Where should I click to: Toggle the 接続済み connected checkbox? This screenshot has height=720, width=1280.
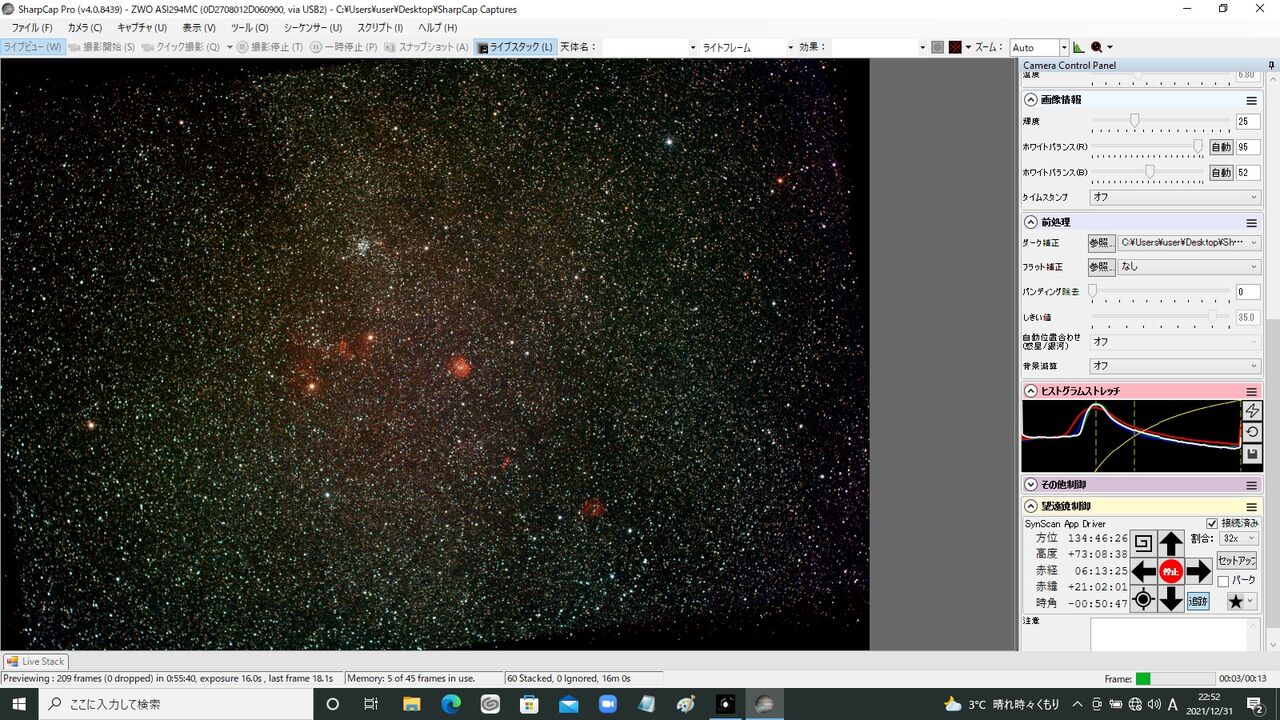point(1212,523)
